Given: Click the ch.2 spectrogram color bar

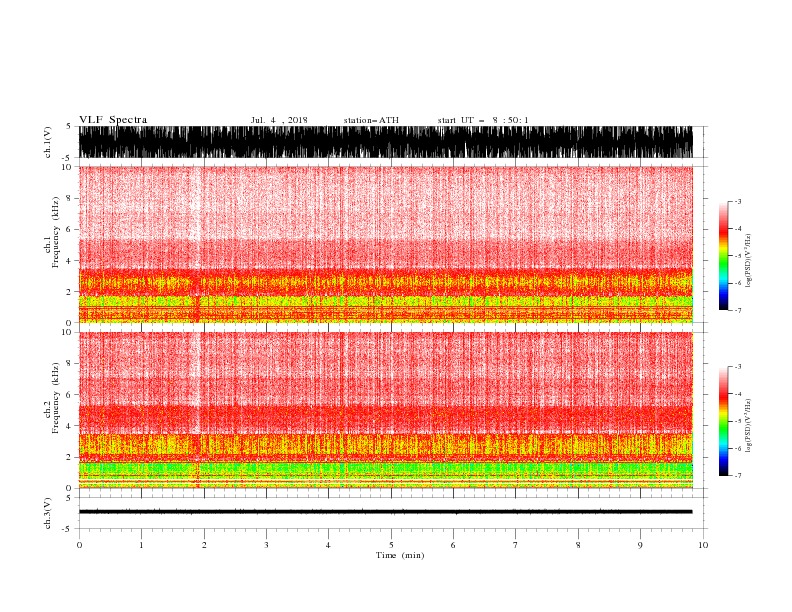Looking at the screenshot, I should click(723, 421).
